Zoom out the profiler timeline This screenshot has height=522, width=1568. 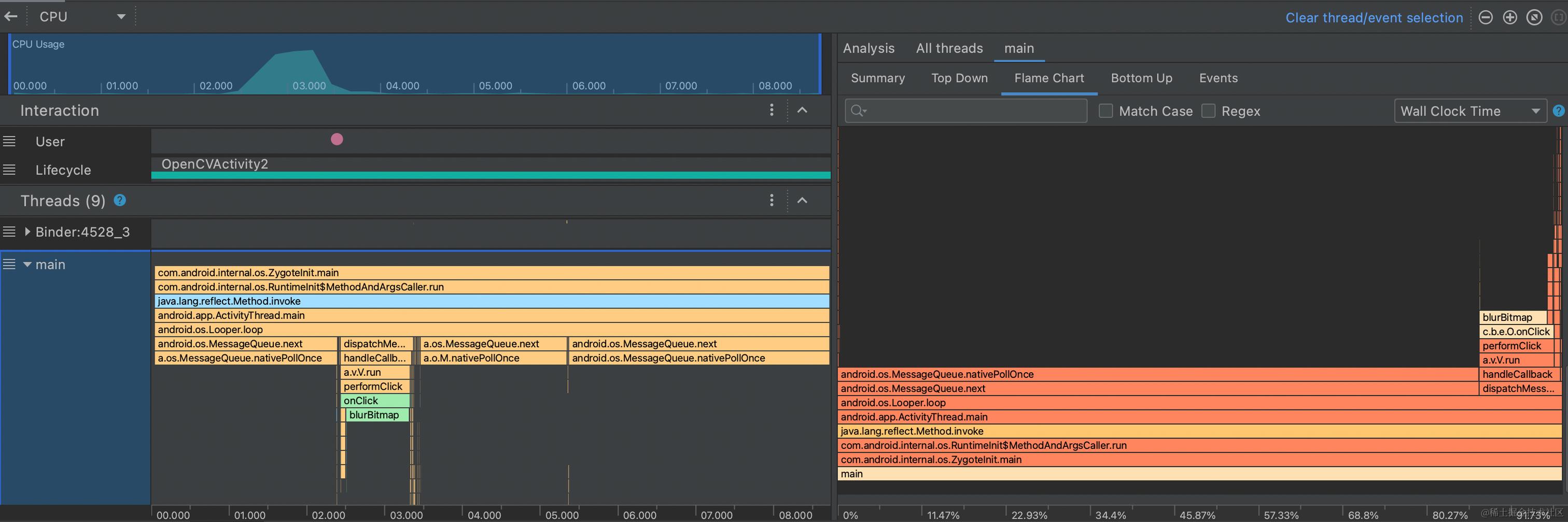pos(1485,18)
